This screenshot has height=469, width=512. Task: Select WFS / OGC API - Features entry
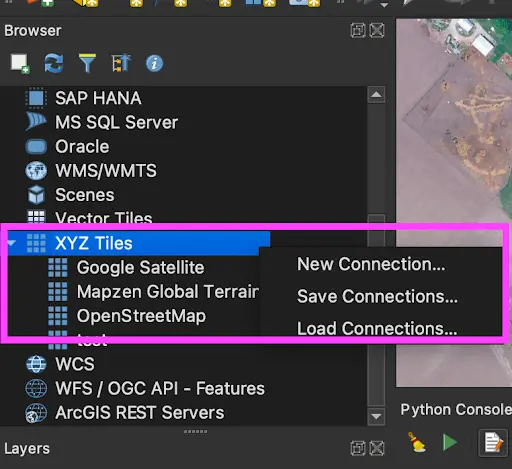(160, 388)
